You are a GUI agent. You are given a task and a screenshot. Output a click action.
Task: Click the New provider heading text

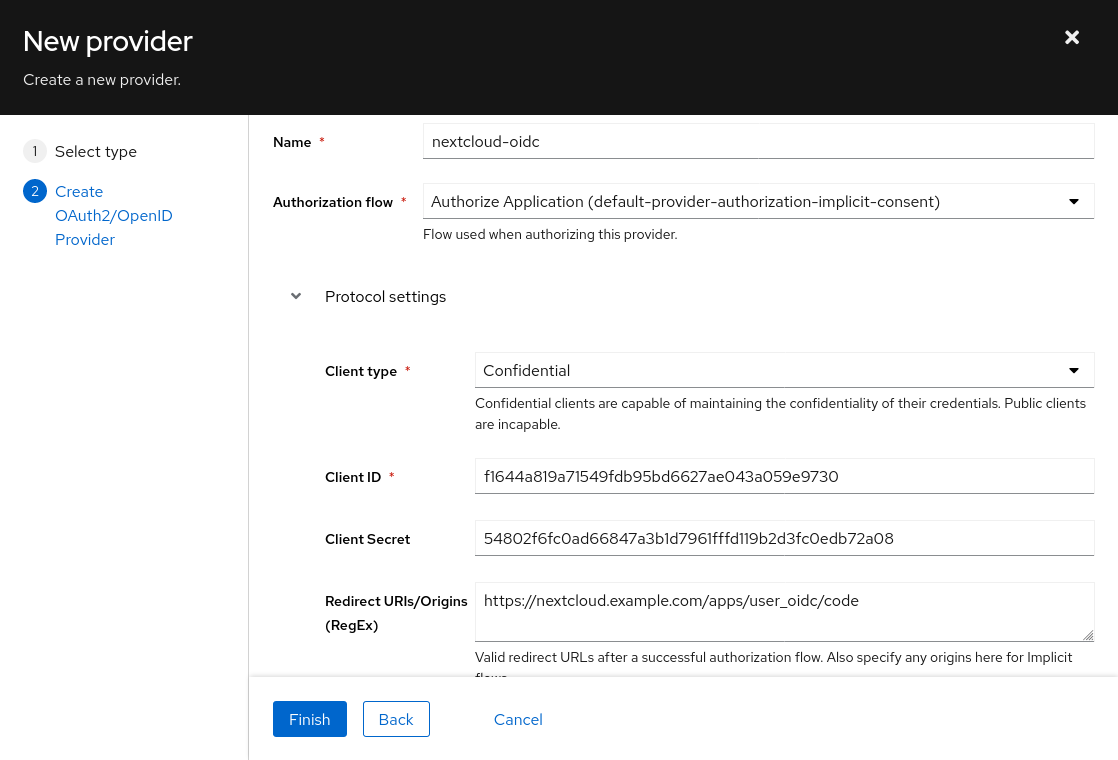tap(108, 41)
